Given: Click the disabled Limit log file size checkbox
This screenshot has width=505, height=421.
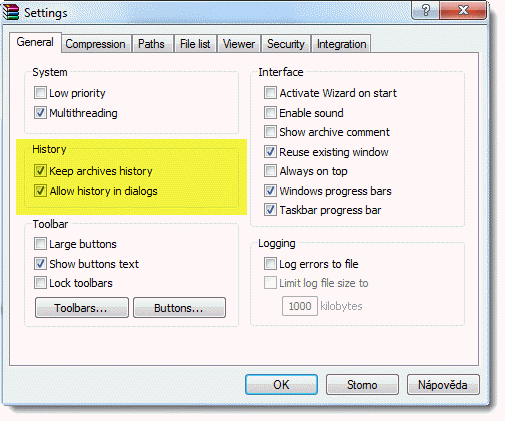Looking at the screenshot, I should tap(270, 283).
